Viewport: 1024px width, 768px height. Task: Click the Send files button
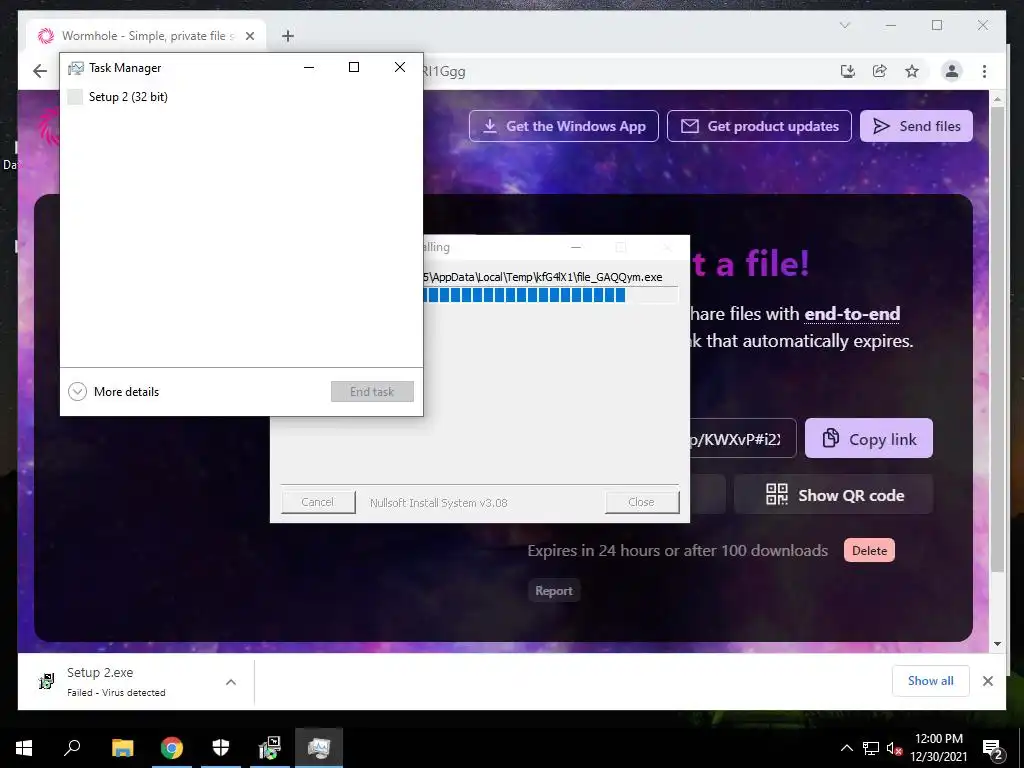point(916,126)
